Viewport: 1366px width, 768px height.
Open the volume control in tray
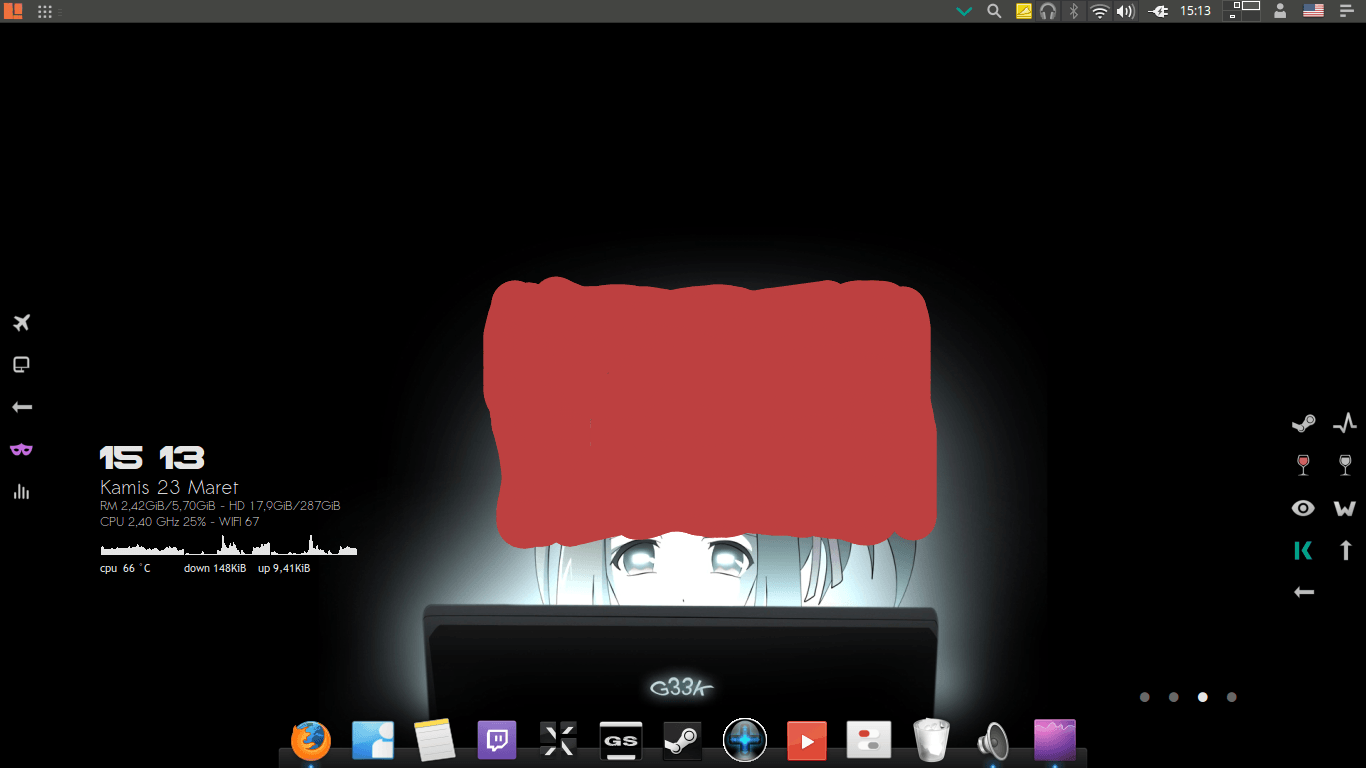click(x=1126, y=11)
